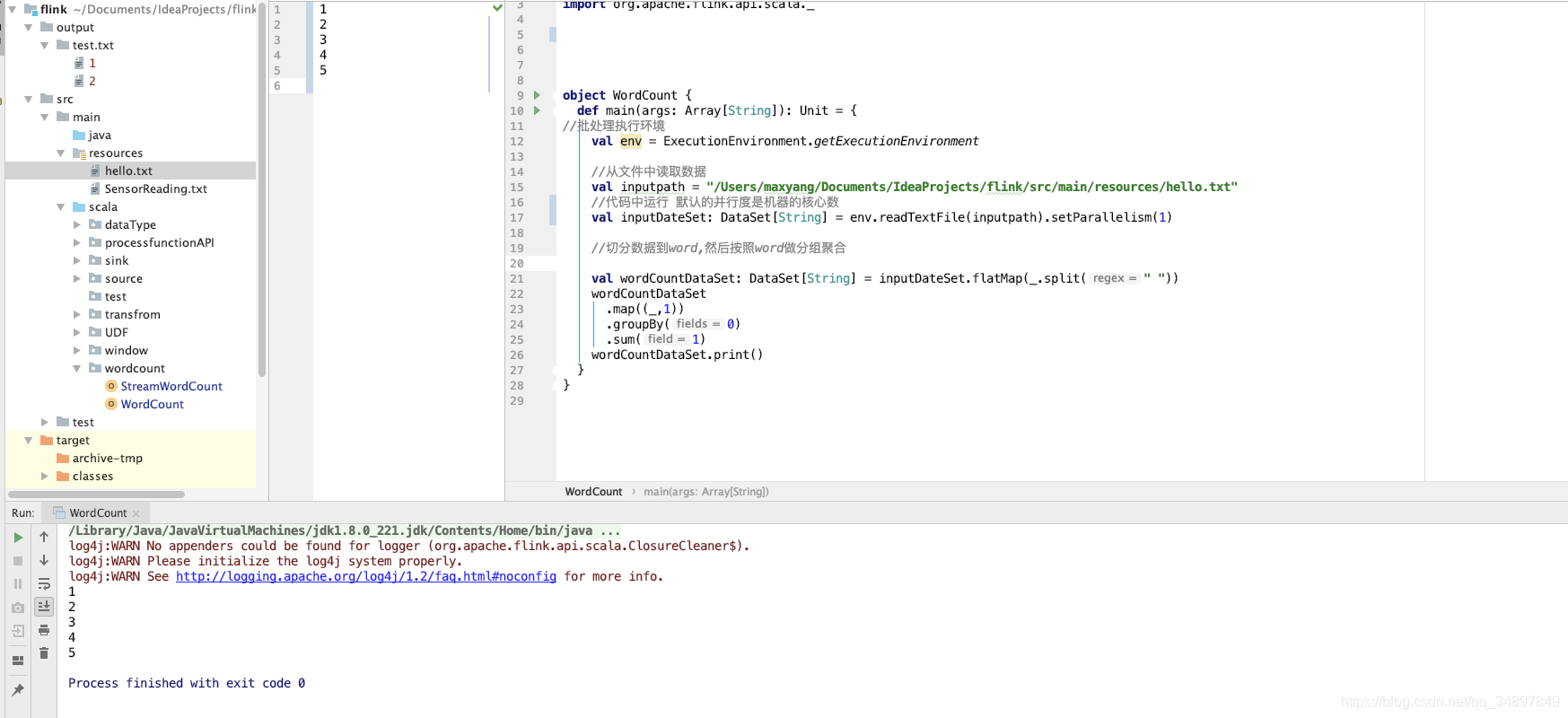The image size is (1568, 718).
Task: Expand the dataType package
Action: tap(77, 224)
